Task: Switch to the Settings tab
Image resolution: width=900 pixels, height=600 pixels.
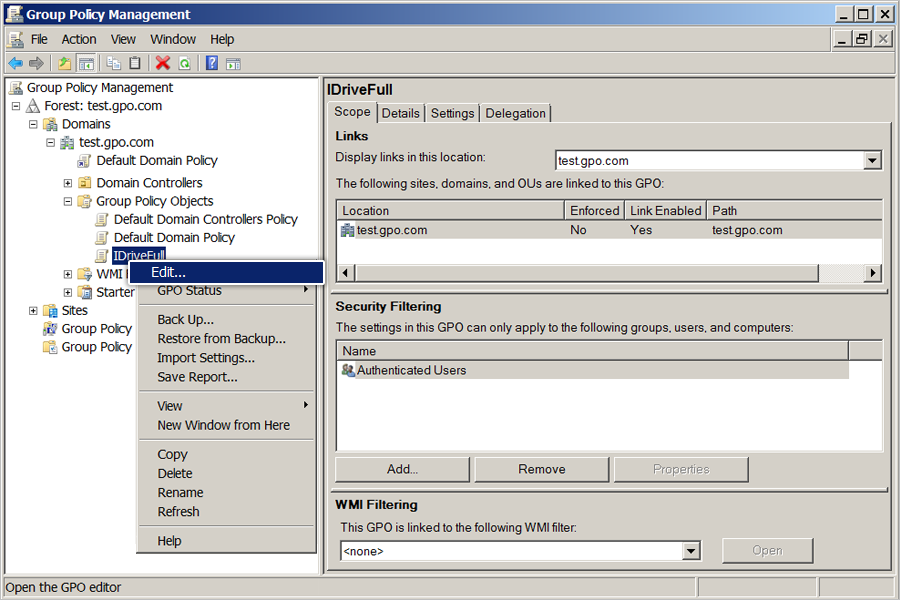Action: point(453,113)
